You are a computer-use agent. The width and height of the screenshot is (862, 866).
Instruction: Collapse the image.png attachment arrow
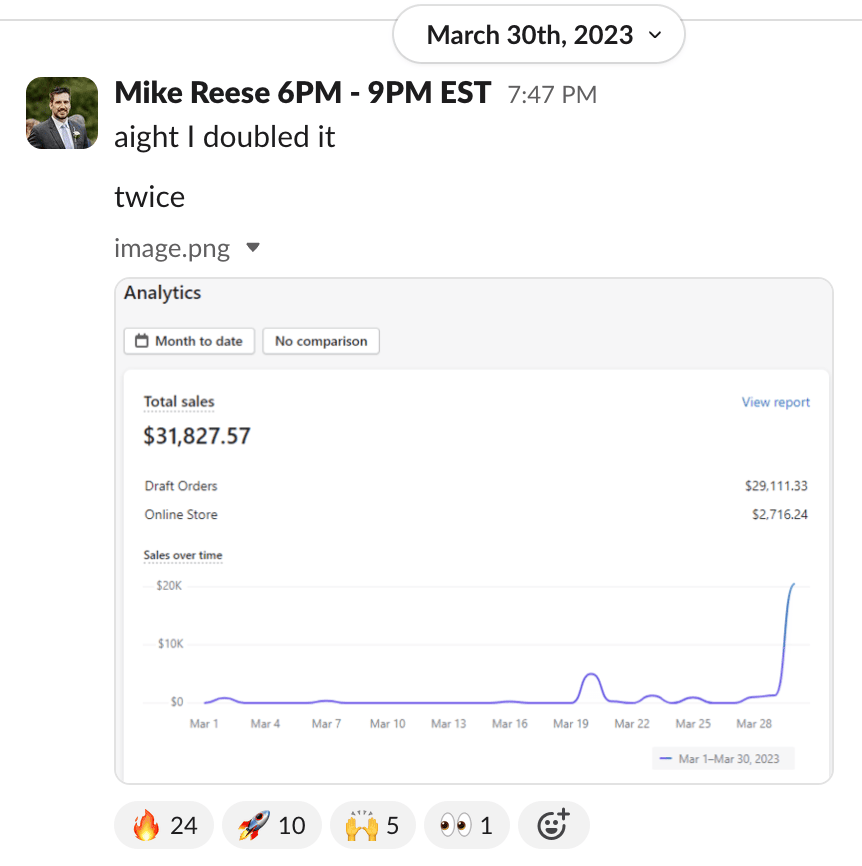253,247
